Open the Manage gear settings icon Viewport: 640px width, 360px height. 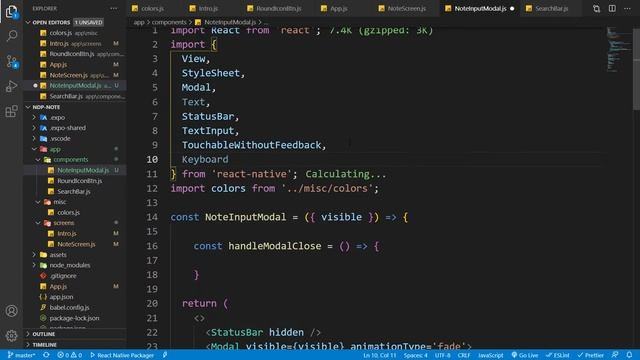[11, 336]
